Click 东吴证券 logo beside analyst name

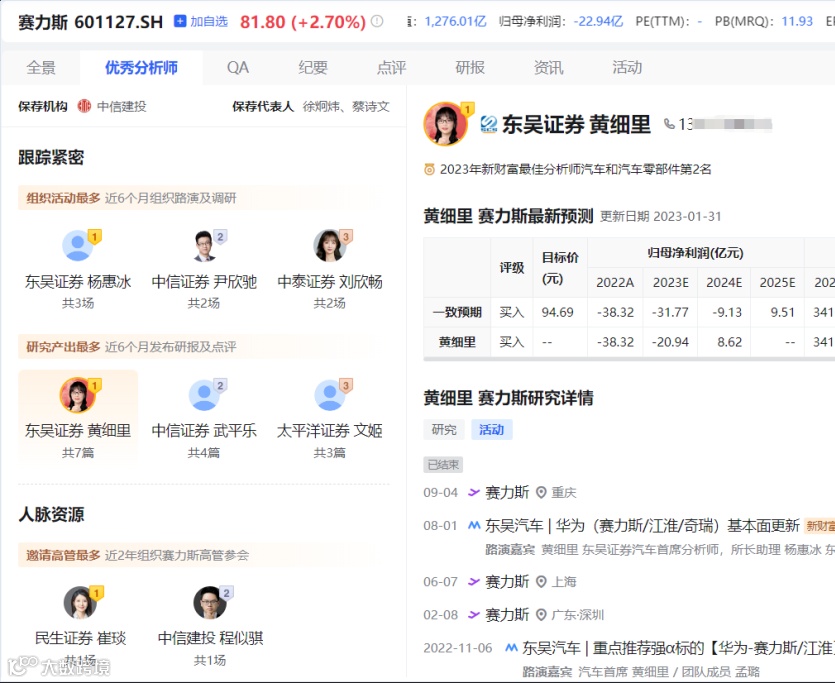[x=488, y=124]
